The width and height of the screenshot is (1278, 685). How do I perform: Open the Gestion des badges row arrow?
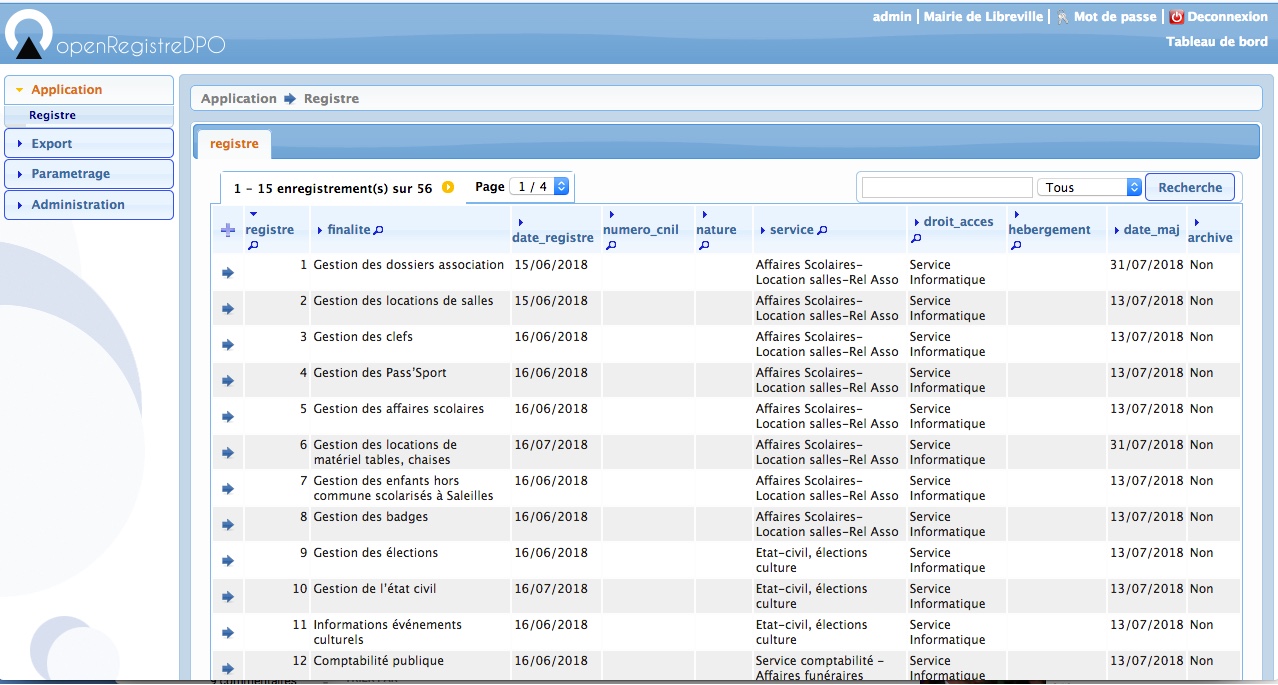(x=228, y=525)
